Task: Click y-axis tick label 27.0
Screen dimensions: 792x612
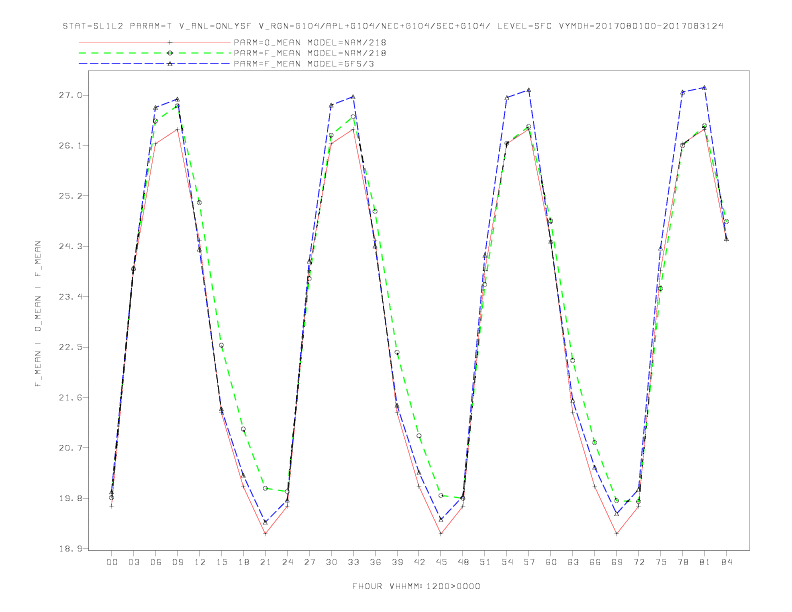Action: pos(70,95)
